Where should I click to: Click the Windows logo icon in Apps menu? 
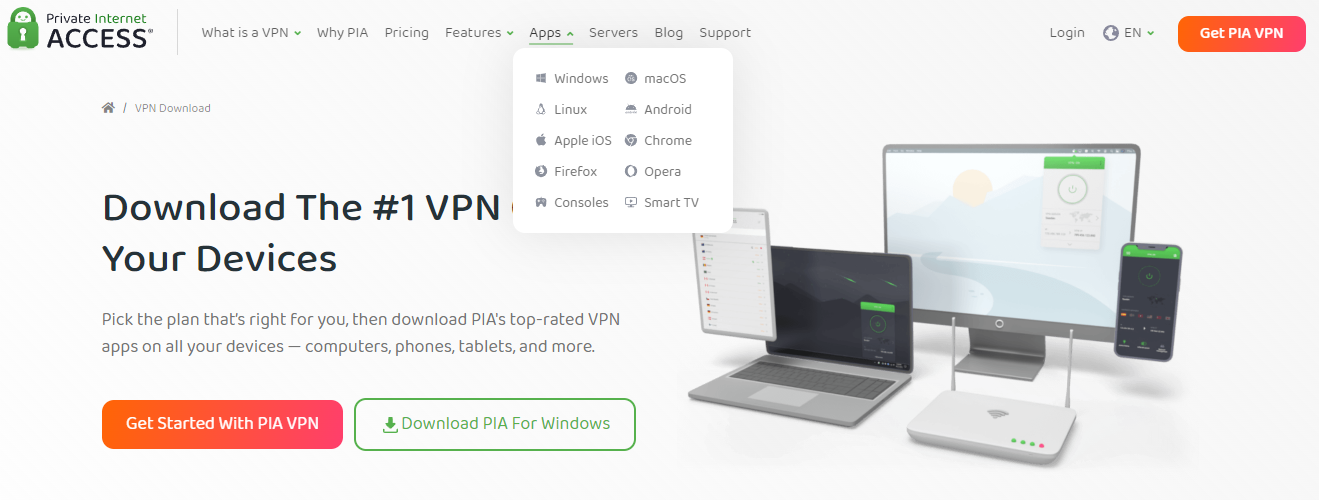point(541,78)
